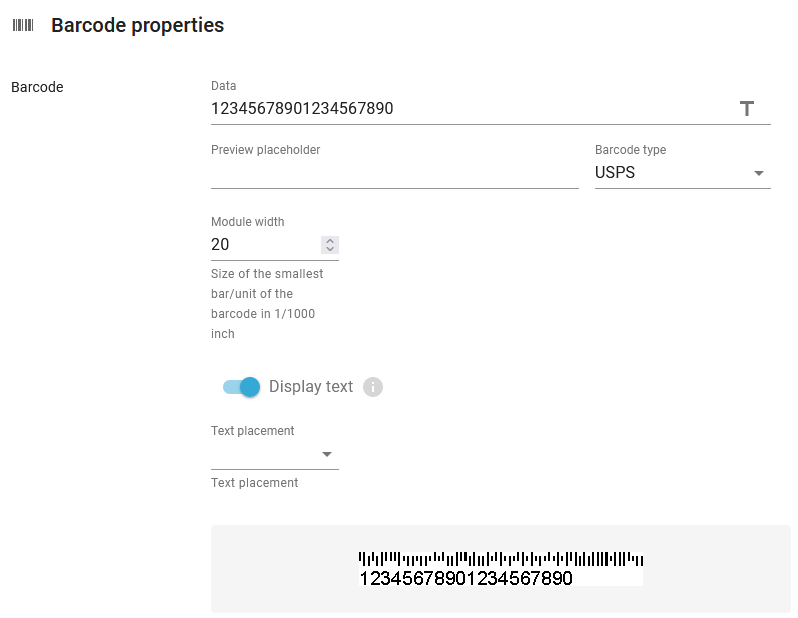
Task: Click the digits beneath the barcode preview
Action: [x=465, y=578]
